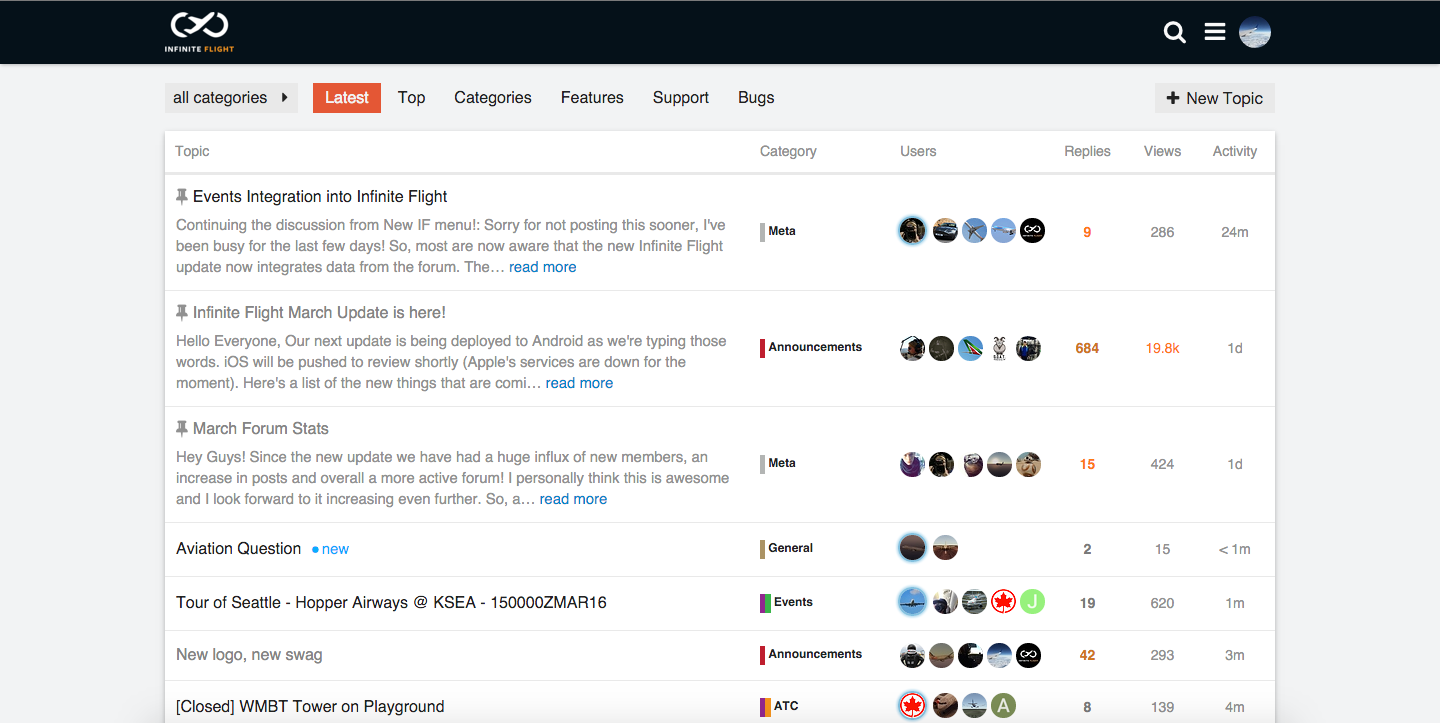Create a New Topic
This screenshot has width=1440, height=723.
tap(1215, 98)
